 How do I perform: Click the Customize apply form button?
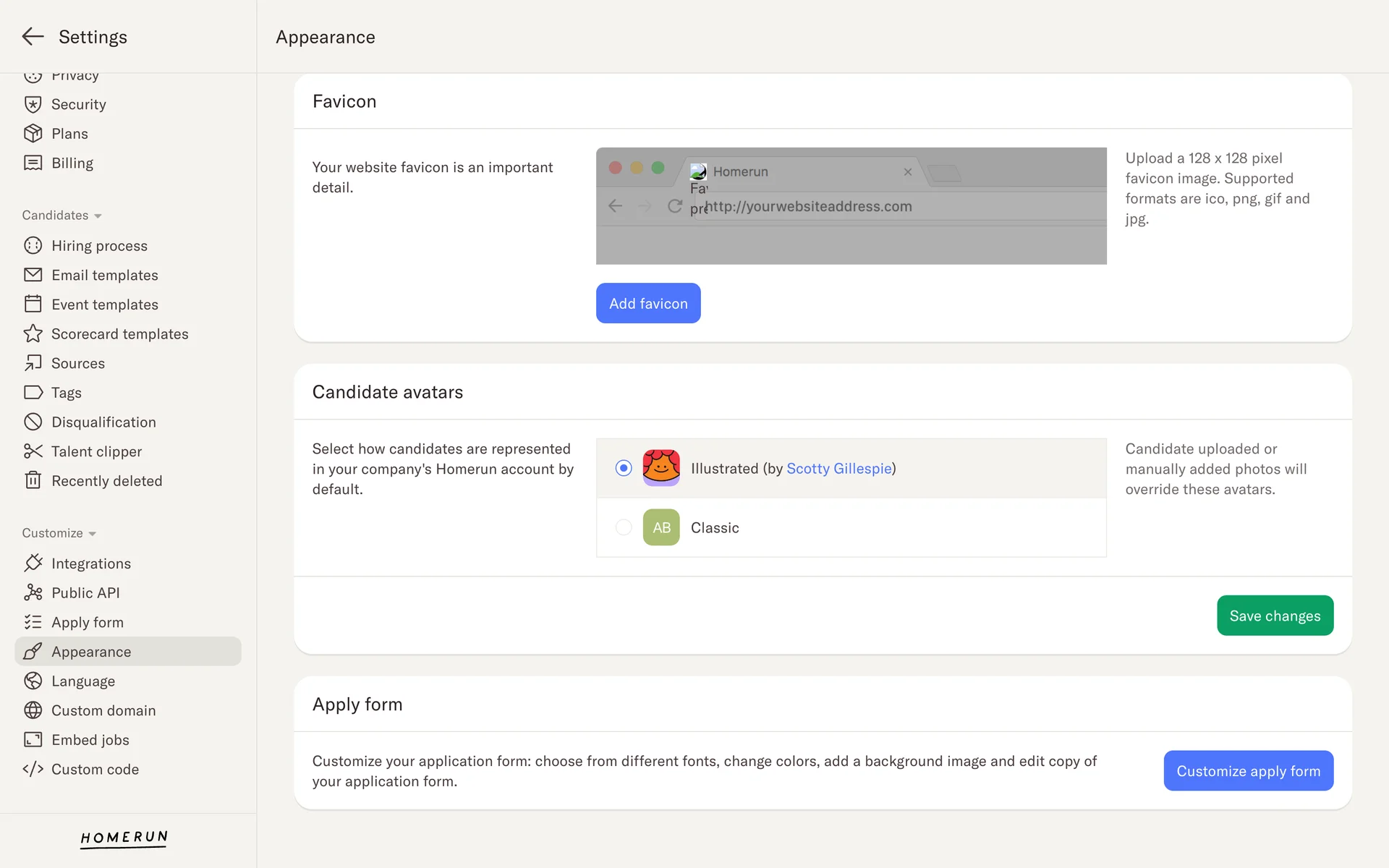click(1248, 770)
